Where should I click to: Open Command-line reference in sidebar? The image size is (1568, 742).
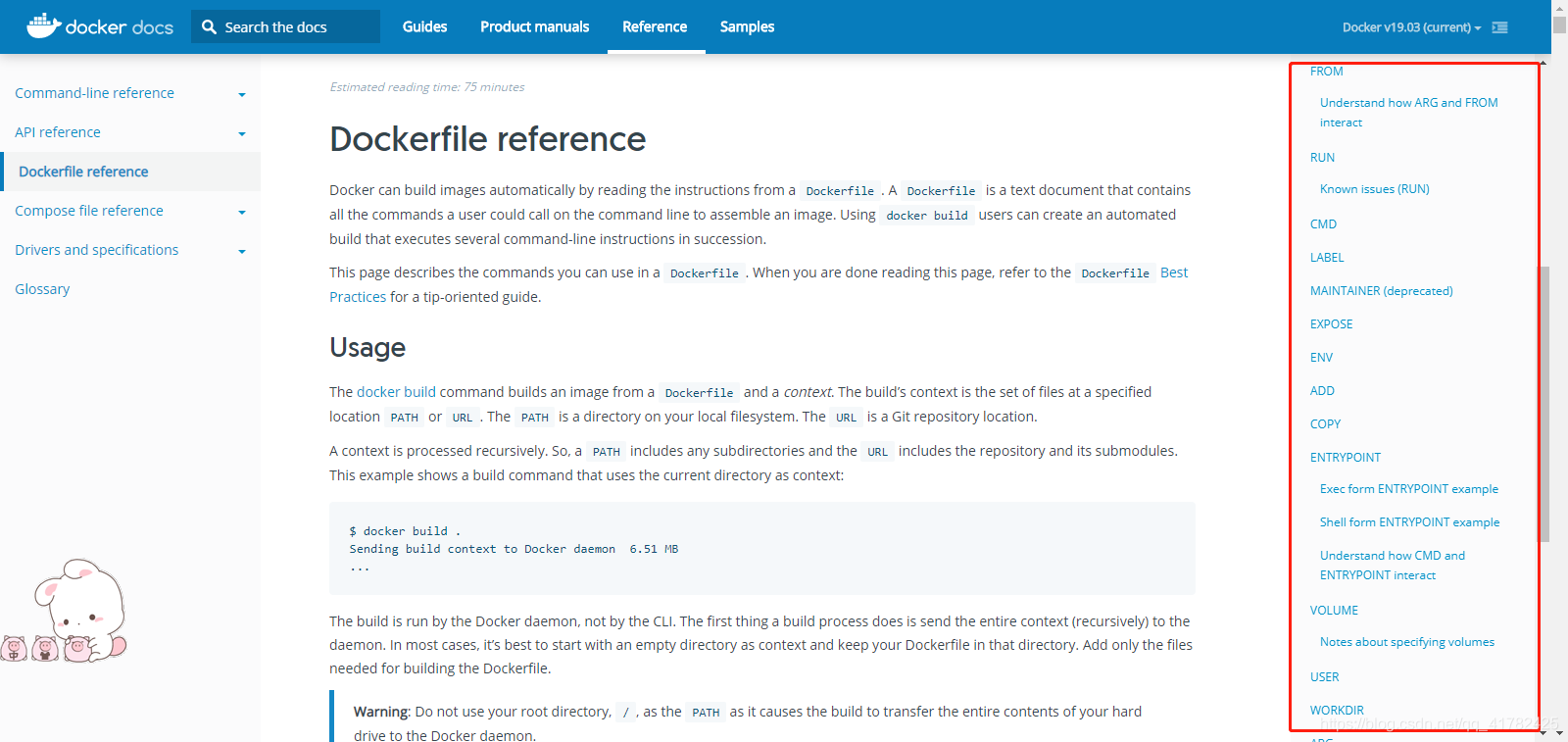tap(94, 93)
